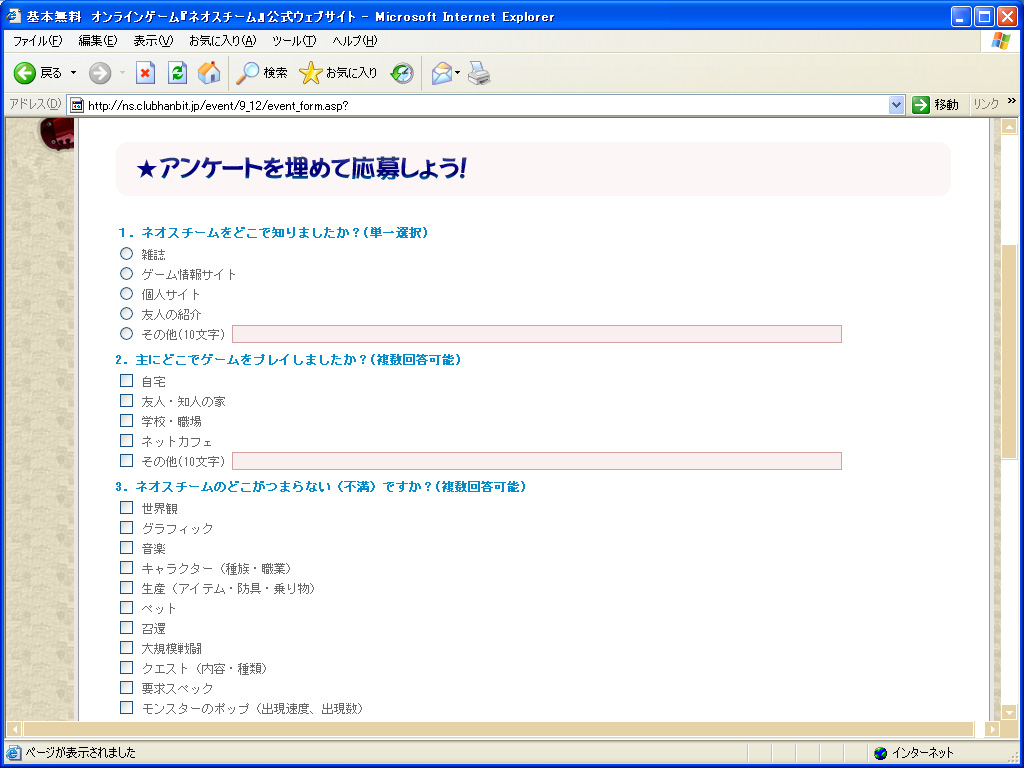Open the ツール(T) menu

[x=294, y=41]
